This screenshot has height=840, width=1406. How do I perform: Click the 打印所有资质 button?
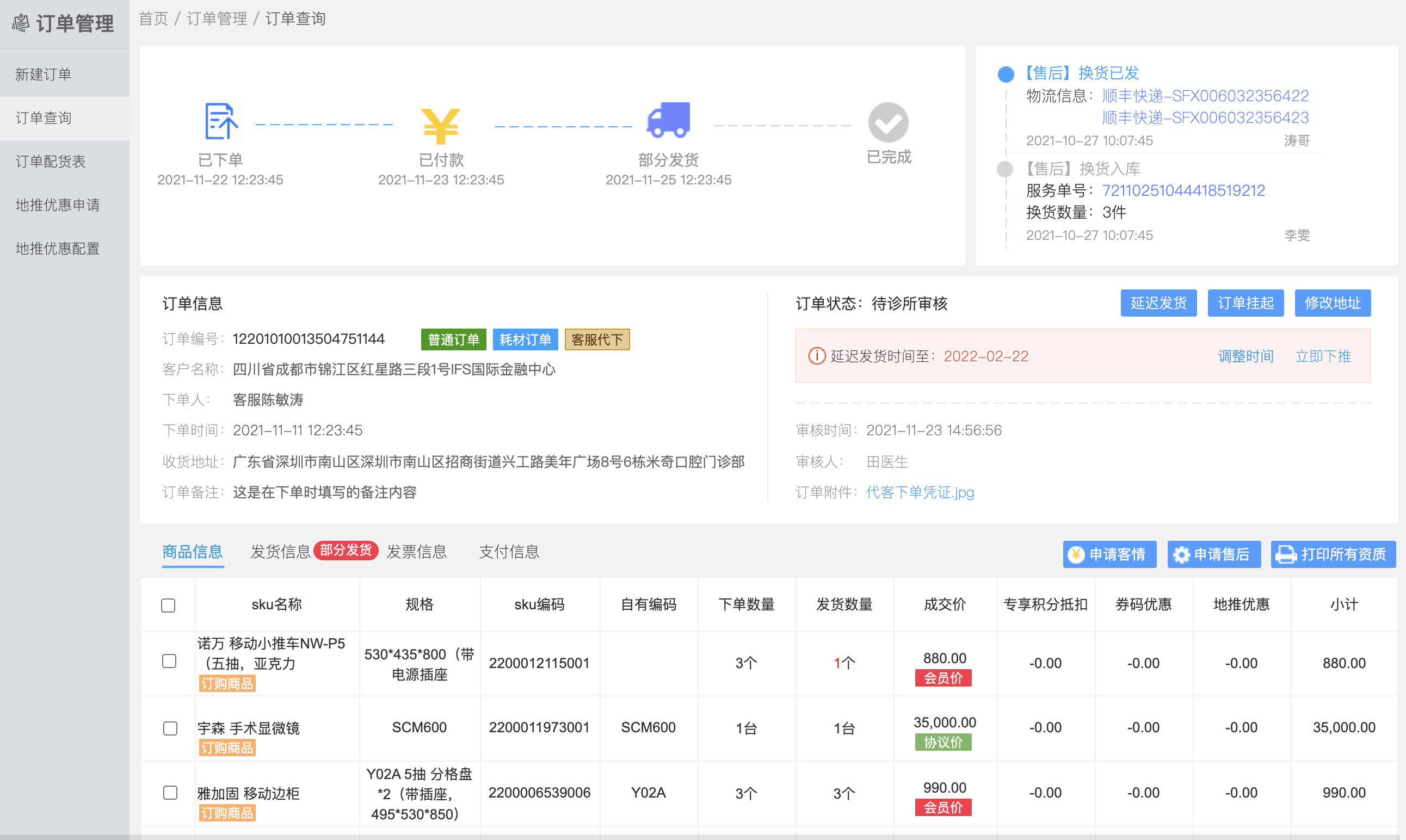click(x=1333, y=554)
